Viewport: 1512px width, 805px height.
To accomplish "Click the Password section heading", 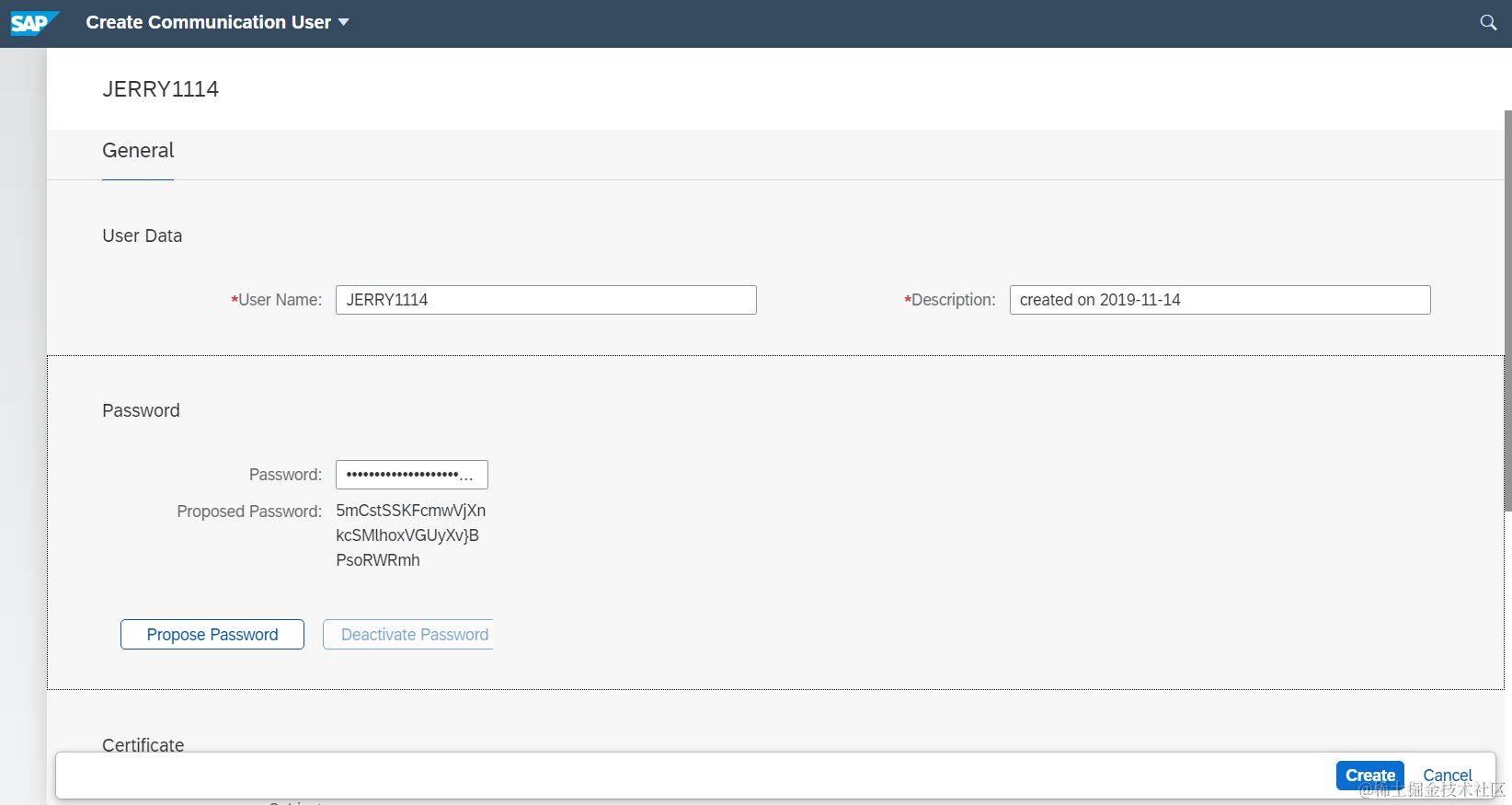I will [141, 410].
